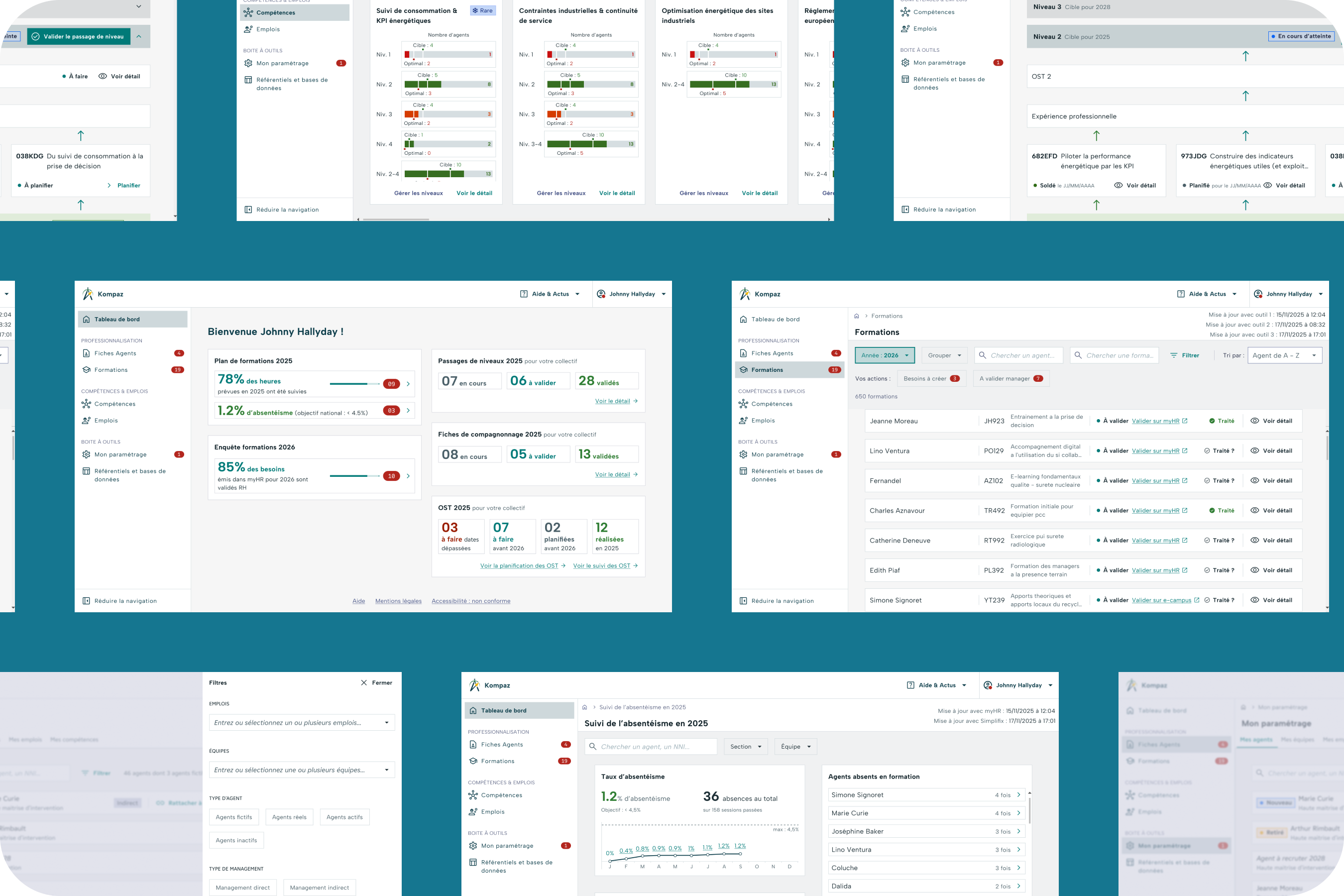Click the Réduire la navigation icon on dashboard

click(x=86, y=601)
